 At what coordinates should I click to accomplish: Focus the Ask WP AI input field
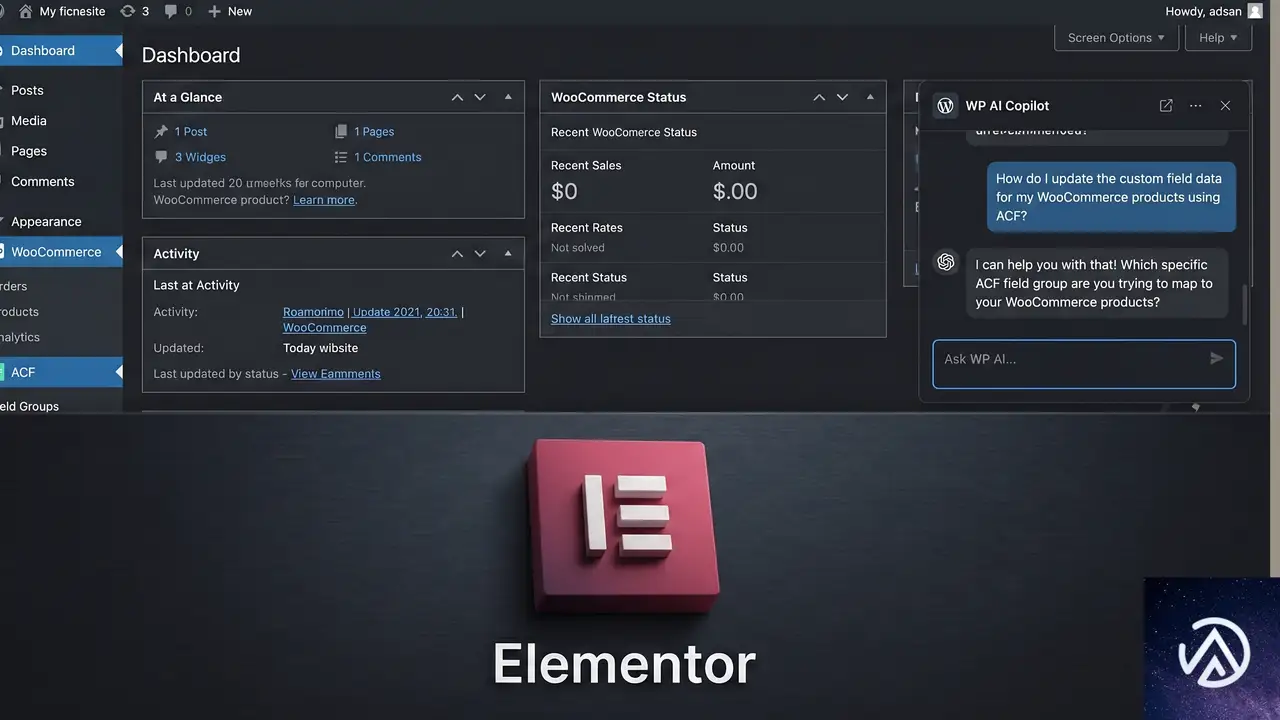point(1084,364)
